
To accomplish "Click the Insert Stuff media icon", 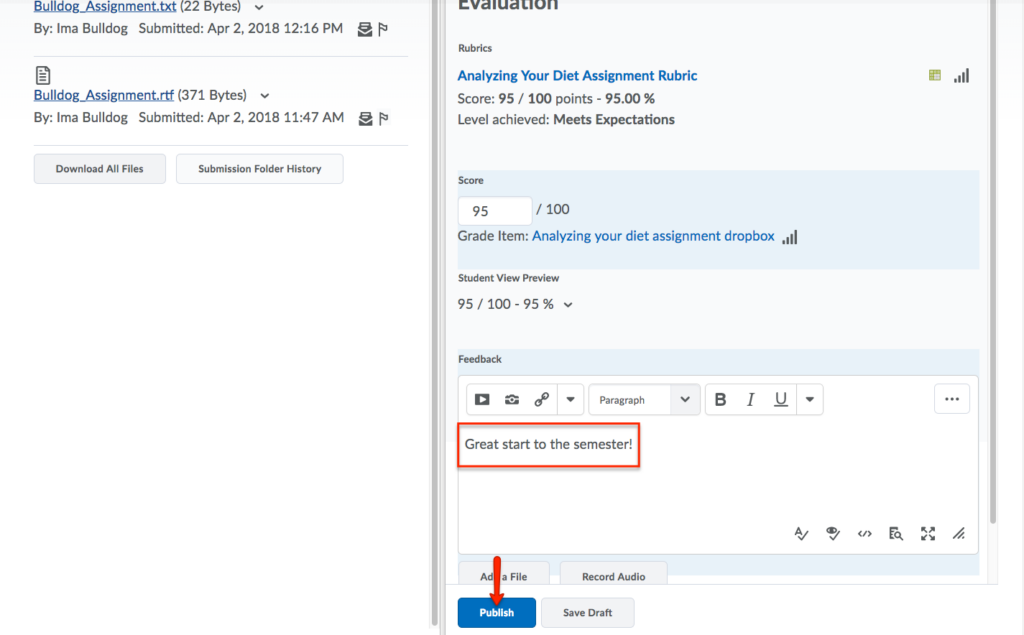I will click(x=482, y=400).
